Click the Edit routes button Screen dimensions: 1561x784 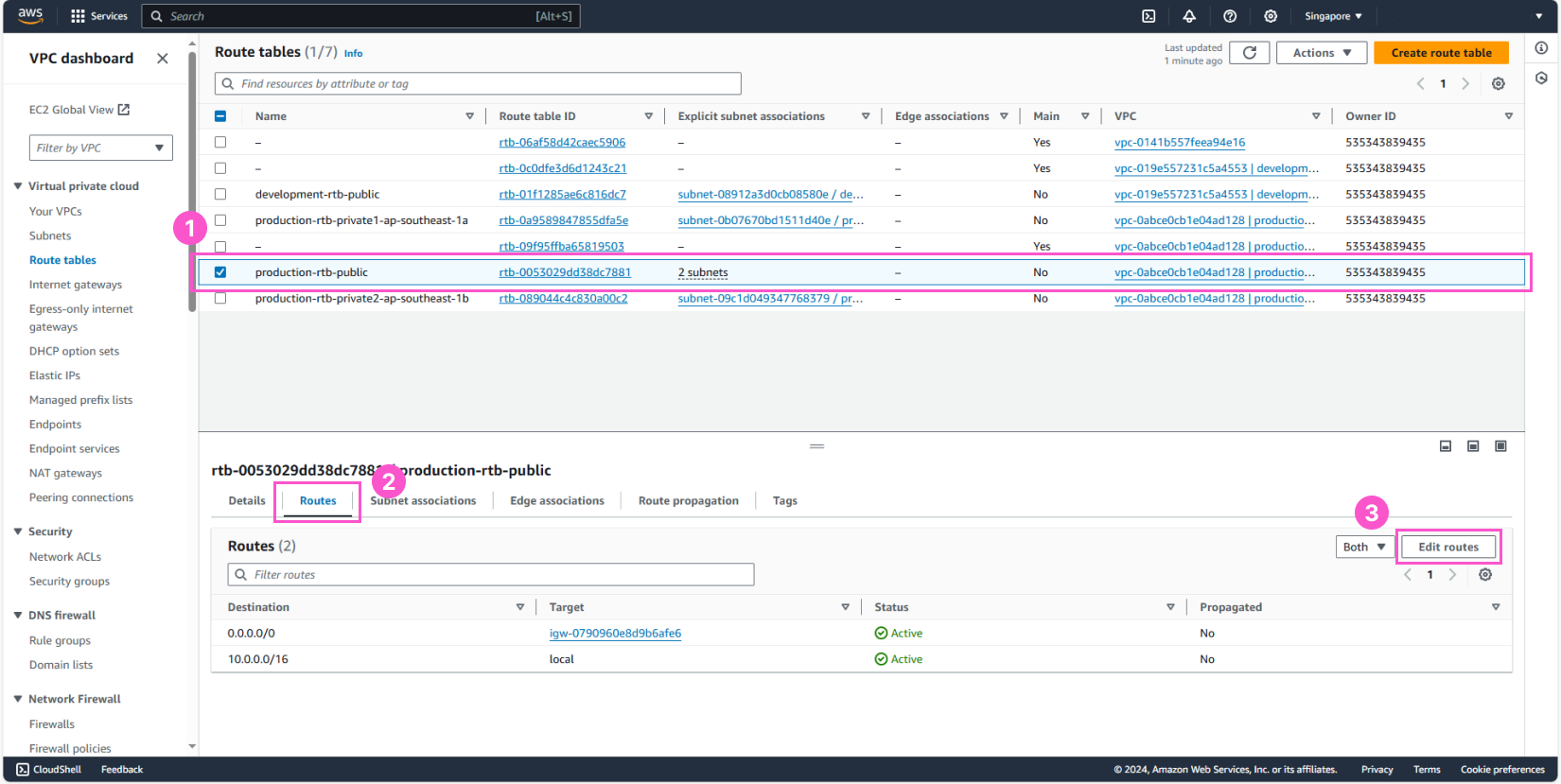pyautogui.click(x=1447, y=547)
